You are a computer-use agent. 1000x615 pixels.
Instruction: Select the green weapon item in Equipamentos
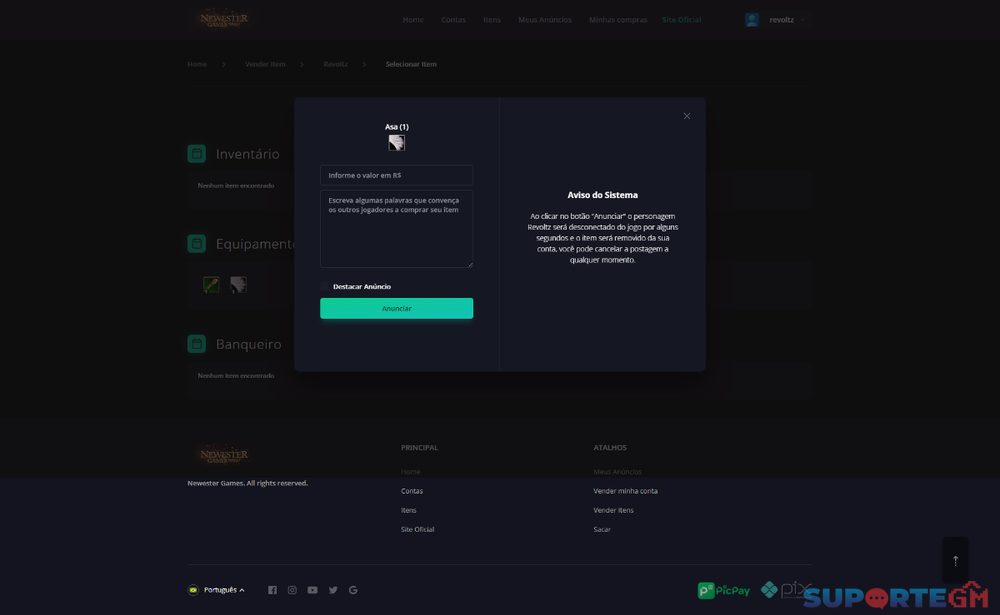click(x=211, y=285)
